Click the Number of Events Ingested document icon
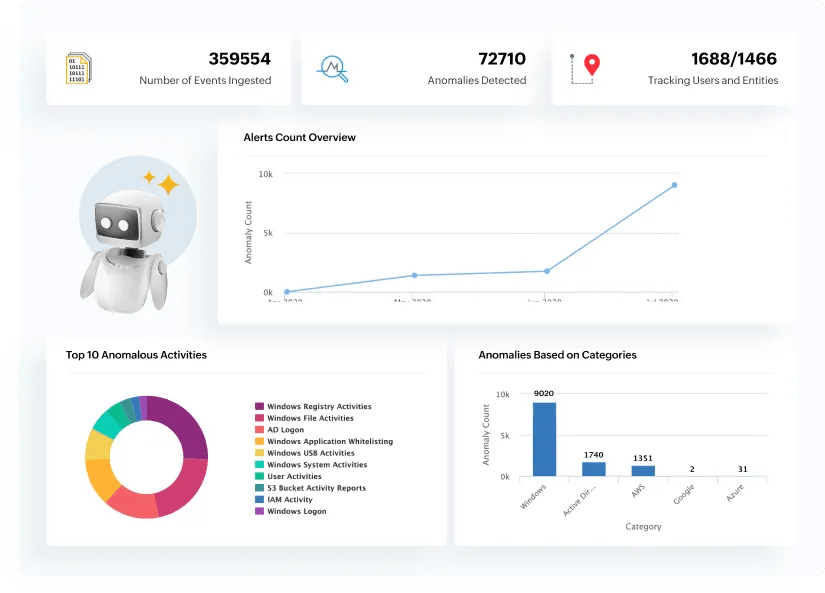 [x=79, y=68]
